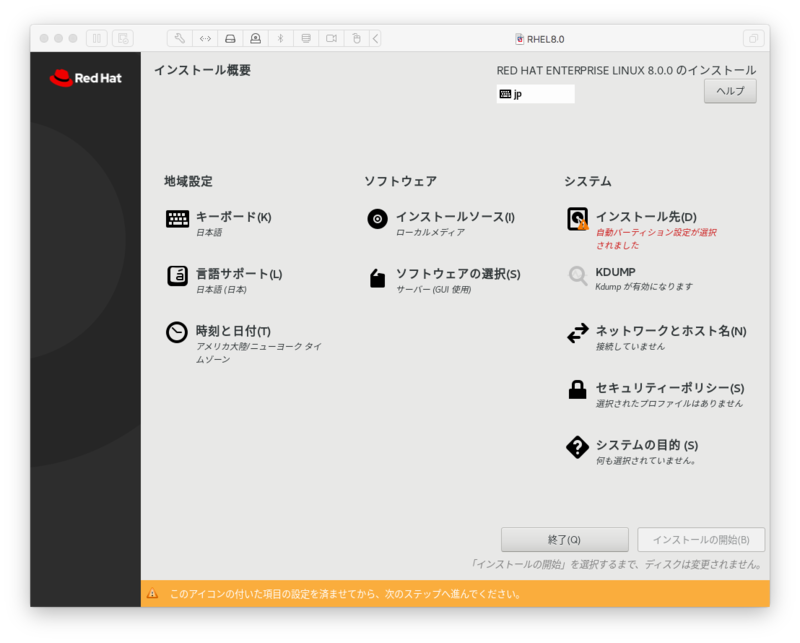Open システムの目的 (S) settings

tap(647, 446)
